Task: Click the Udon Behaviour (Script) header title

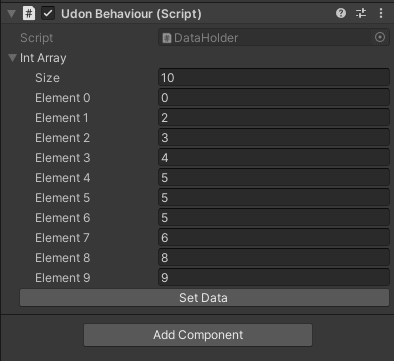Action: pyautogui.click(x=131, y=14)
